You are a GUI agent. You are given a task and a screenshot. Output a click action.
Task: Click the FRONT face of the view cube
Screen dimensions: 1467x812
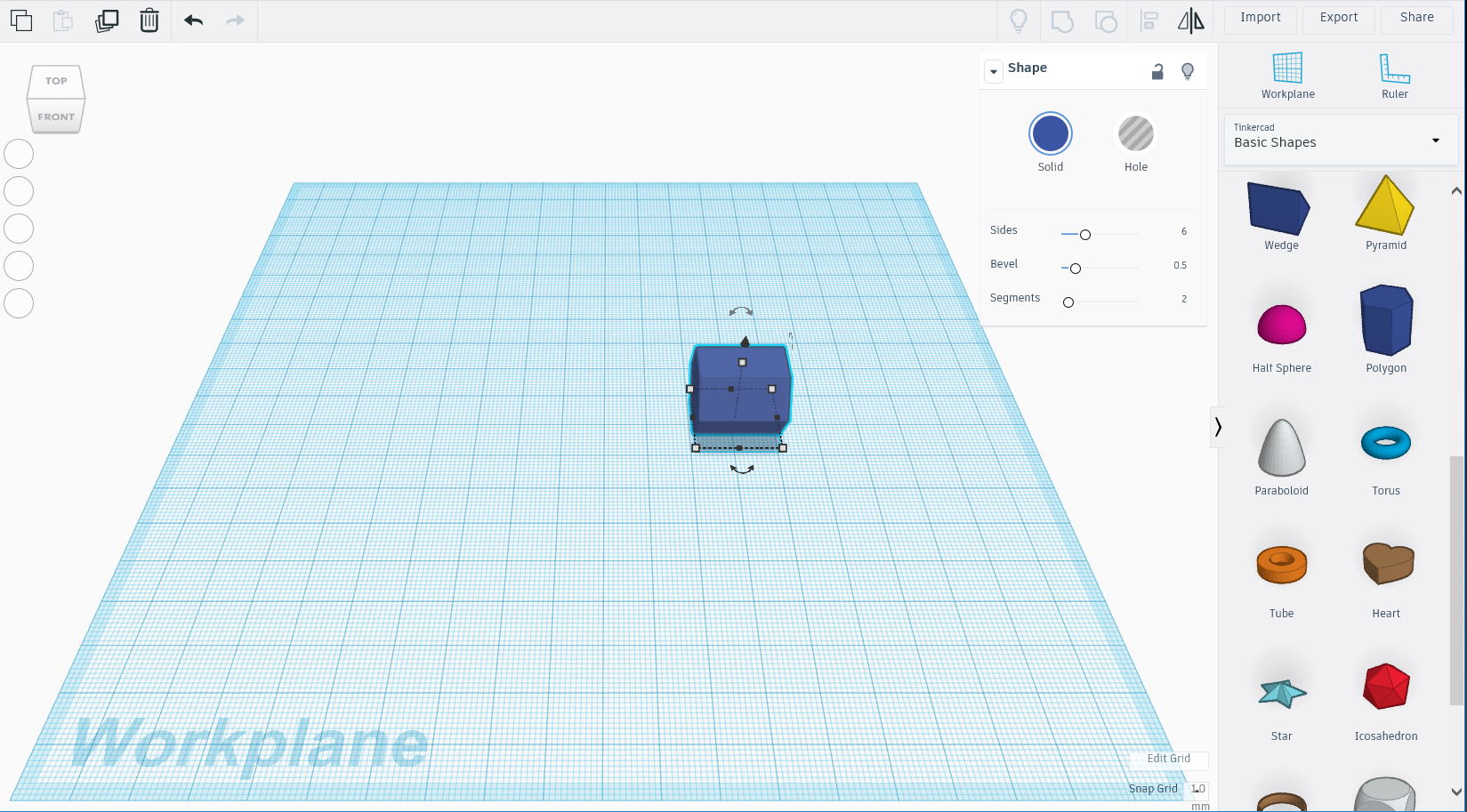[56, 117]
